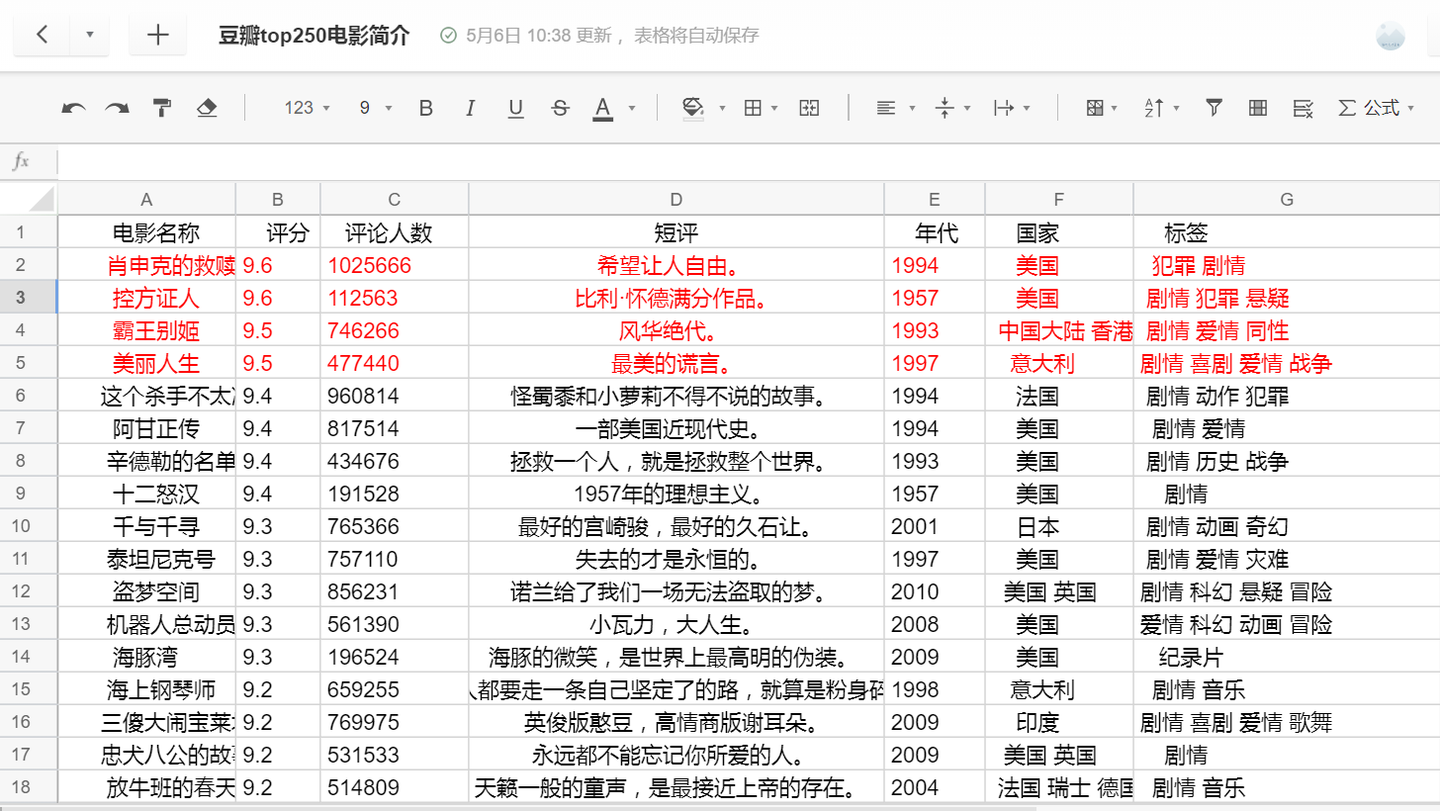Screen dimensions: 1440x811
Task: Click the plus new document button
Action: click(x=158, y=35)
